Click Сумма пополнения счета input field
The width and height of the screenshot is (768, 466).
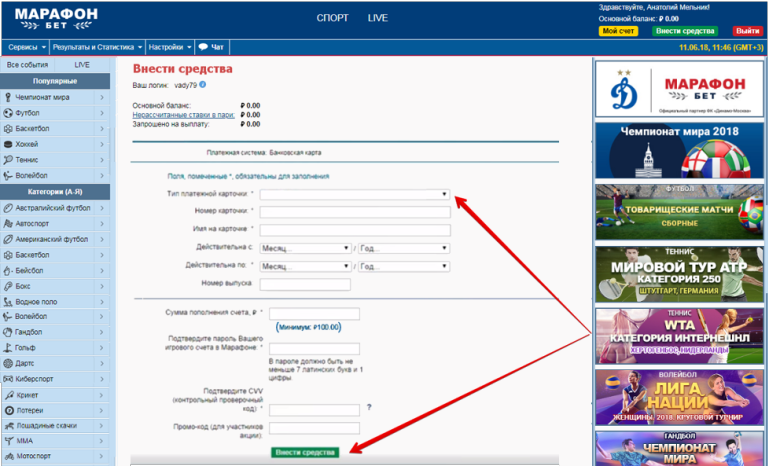pyautogui.click(x=314, y=314)
